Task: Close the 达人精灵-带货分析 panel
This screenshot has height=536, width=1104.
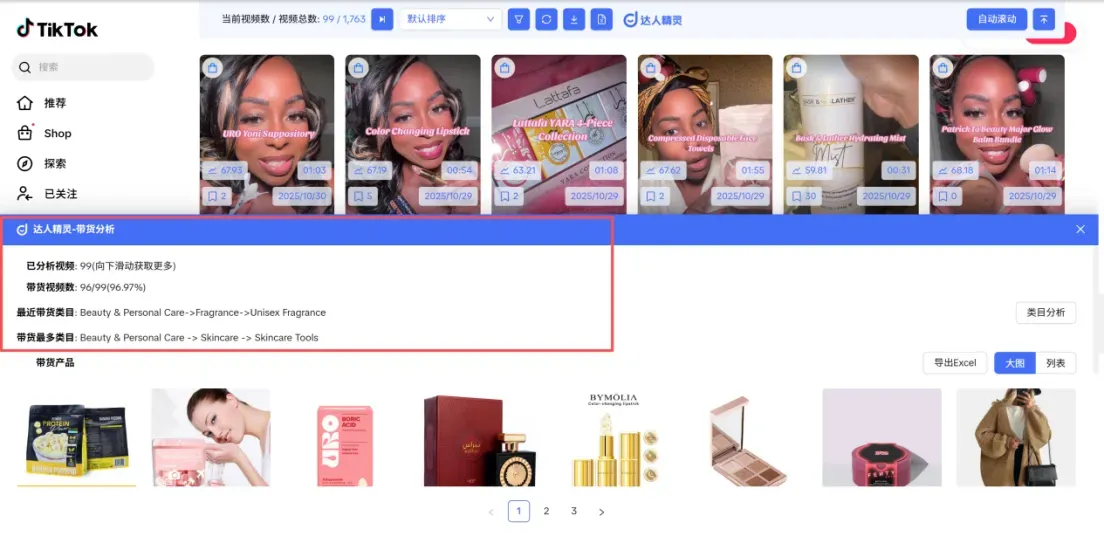Action: click(1081, 229)
